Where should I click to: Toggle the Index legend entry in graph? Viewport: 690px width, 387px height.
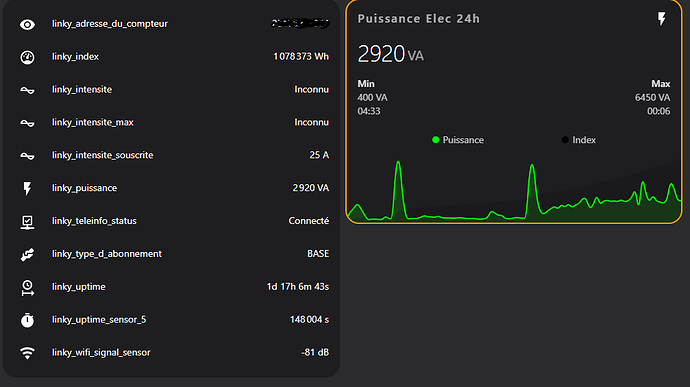[x=579, y=140]
